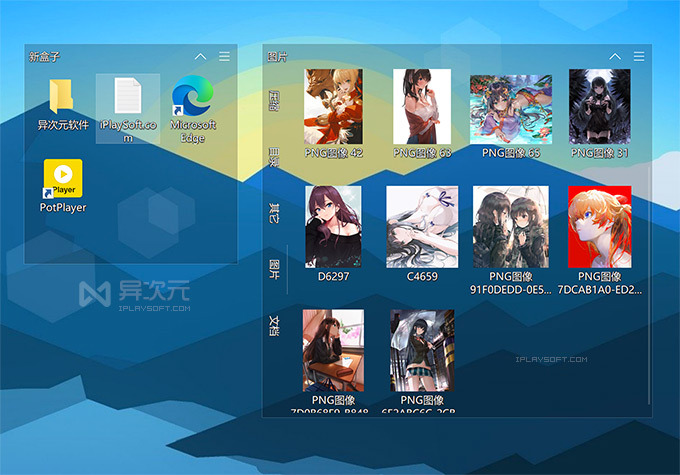The width and height of the screenshot is (680, 475).
Task: Select the iPlaySoft.com file icon
Action: click(x=128, y=95)
